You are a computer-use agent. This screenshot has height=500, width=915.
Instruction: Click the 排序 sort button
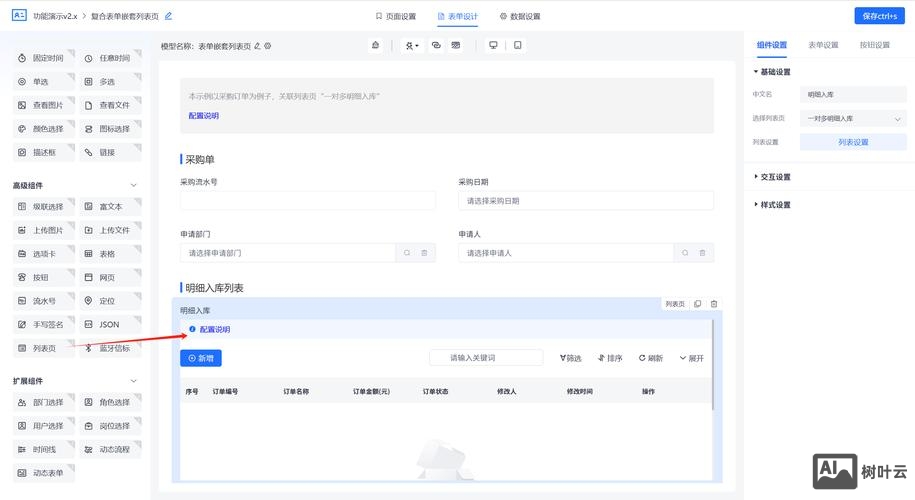[x=610, y=358]
